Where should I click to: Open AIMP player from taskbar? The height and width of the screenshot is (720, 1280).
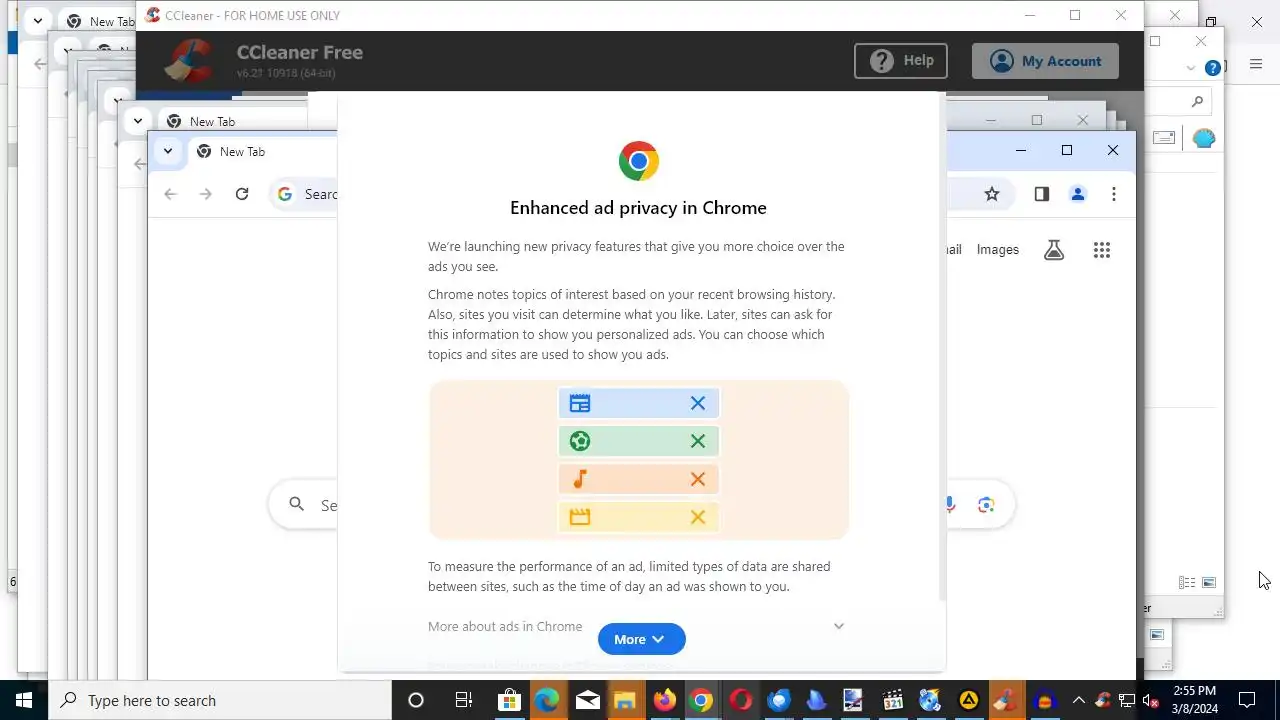[x=968, y=700]
